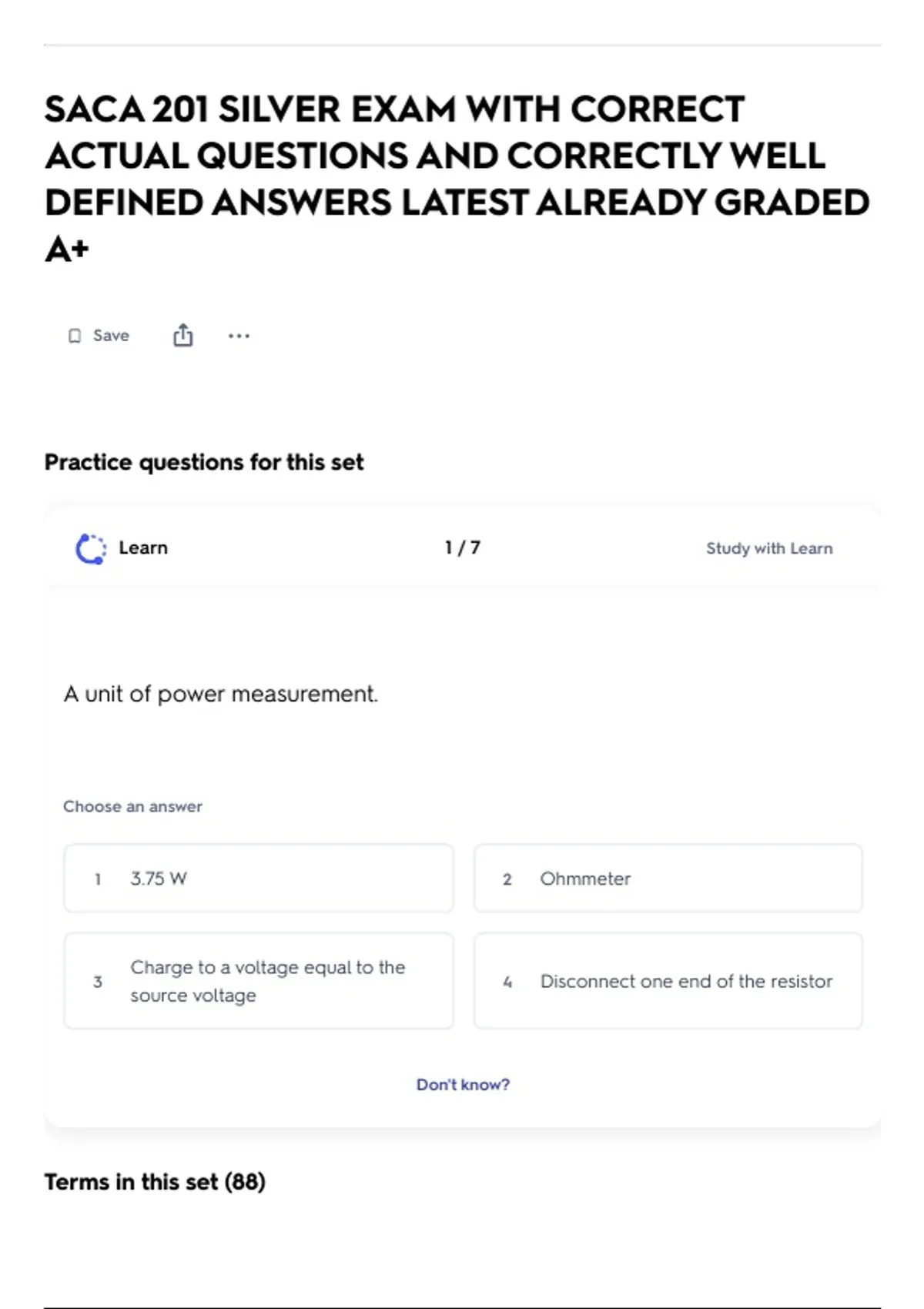Click the Terms in this set (88) heading
Image resolution: width=924 pixels, height=1309 pixels.
(155, 1182)
